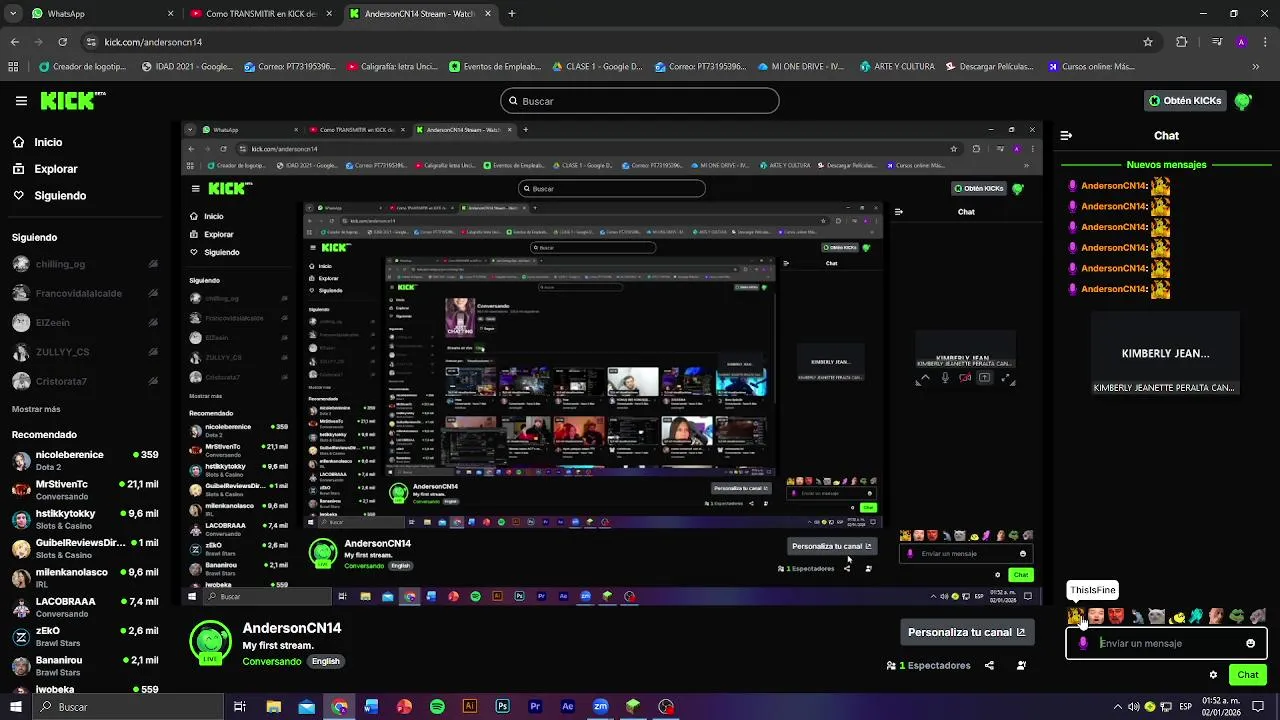This screenshot has height=720, width=1280.
Task: Show hidden system tray icons
Action: tap(1116, 707)
